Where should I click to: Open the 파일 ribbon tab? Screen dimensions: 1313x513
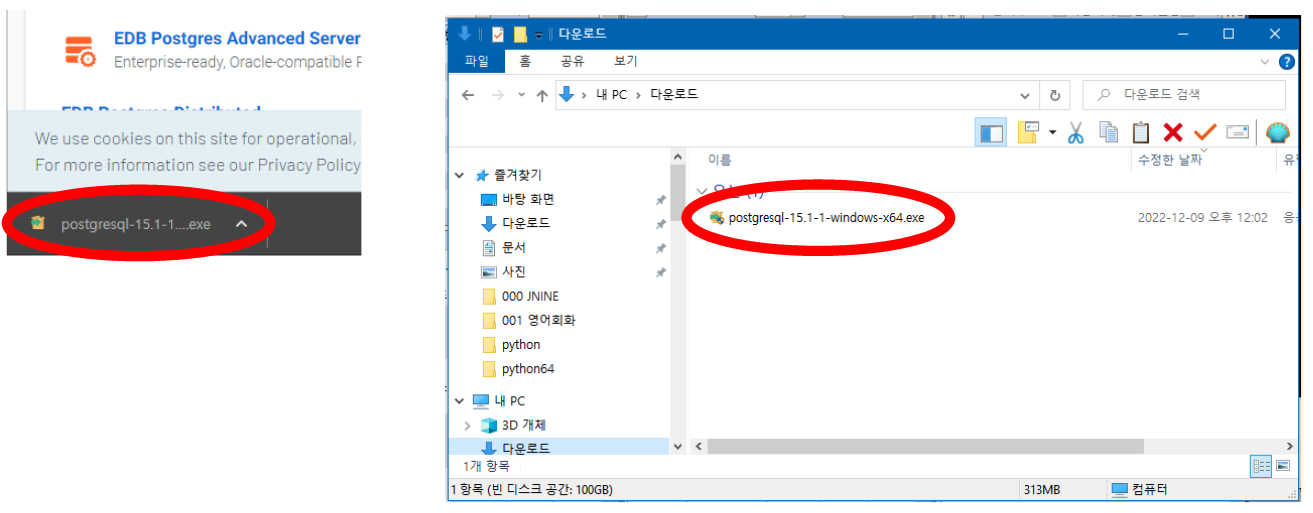coord(477,61)
